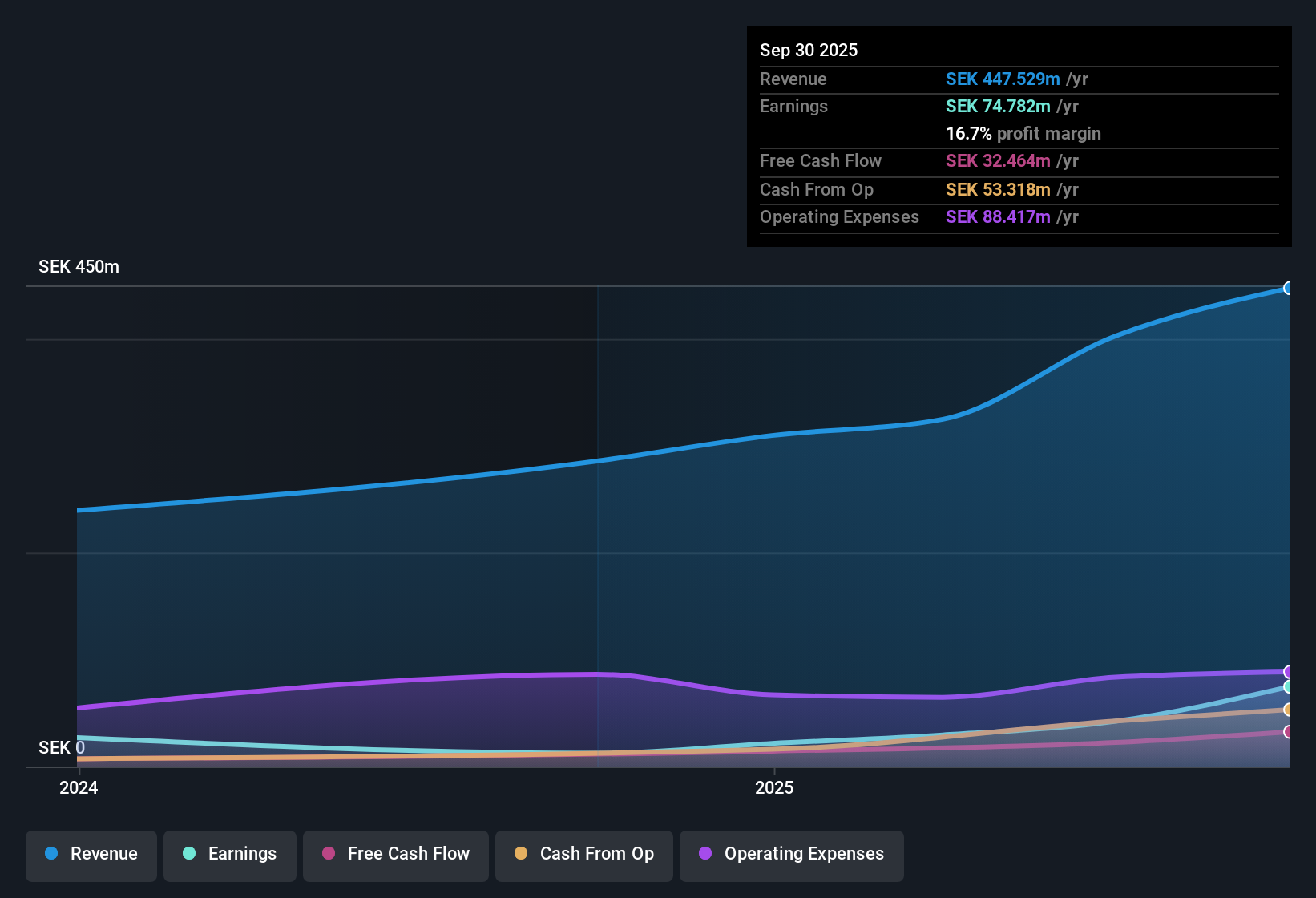Click the blue Revenue legend dot
The image size is (1316, 898).
click(51, 854)
